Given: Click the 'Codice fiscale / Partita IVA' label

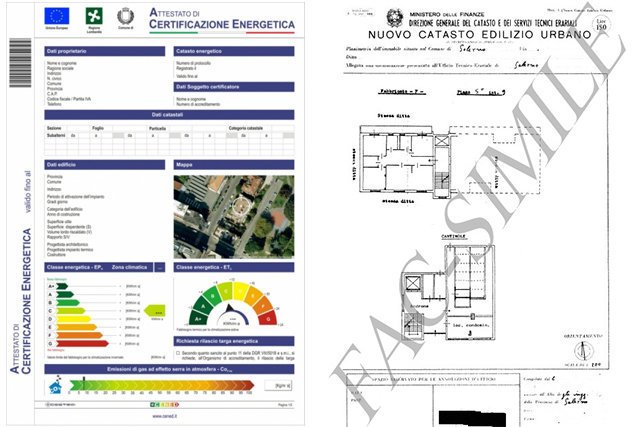Looking at the screenshot, I should (x=69, y=99).
